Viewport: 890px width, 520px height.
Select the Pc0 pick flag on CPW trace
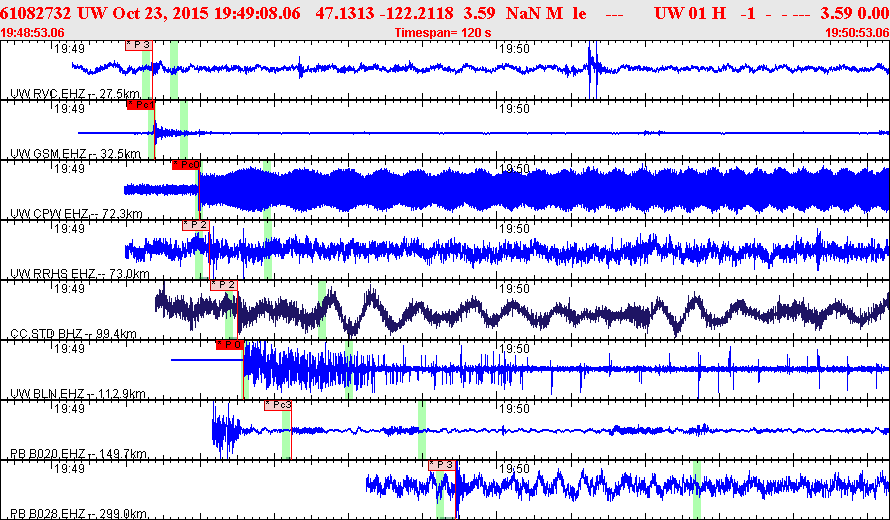point(186,165)
